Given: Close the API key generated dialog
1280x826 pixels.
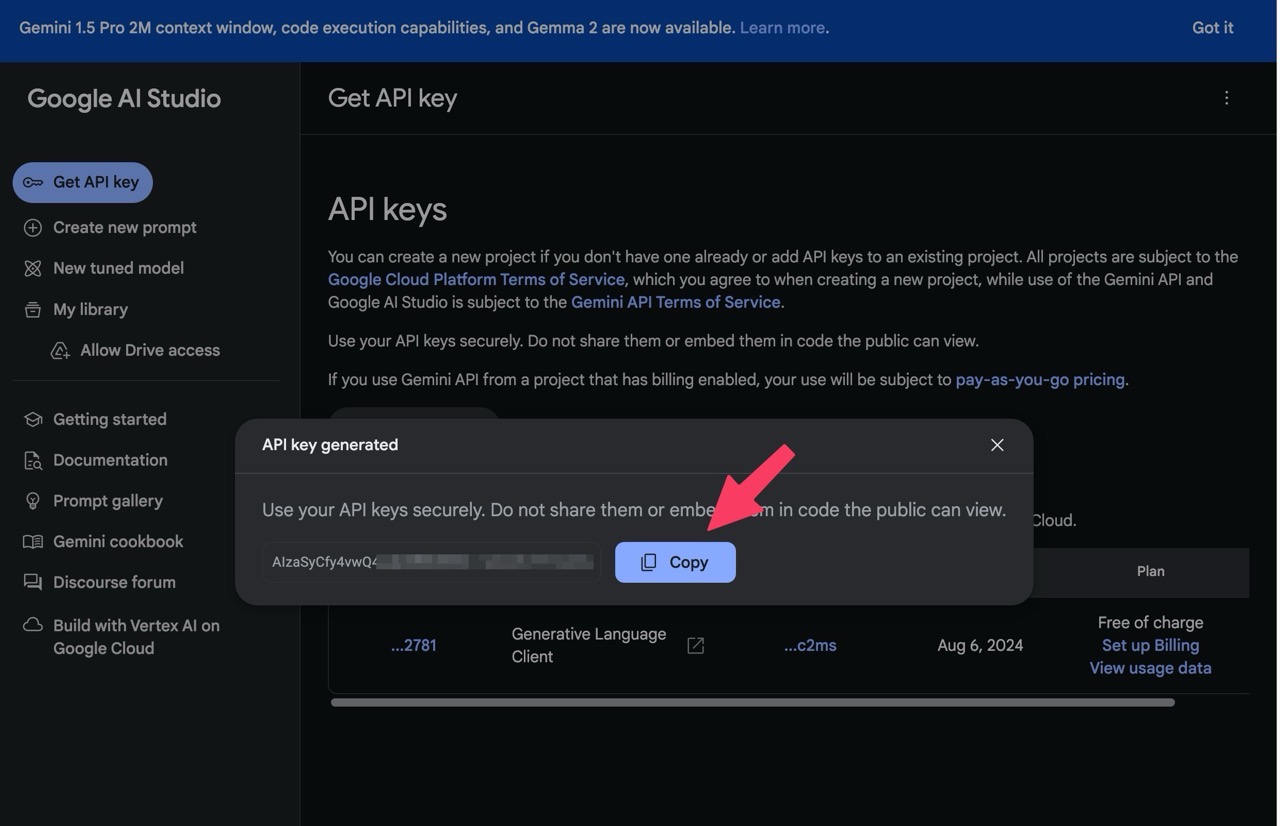Looking at the screenshot, I should coord(997,445).
